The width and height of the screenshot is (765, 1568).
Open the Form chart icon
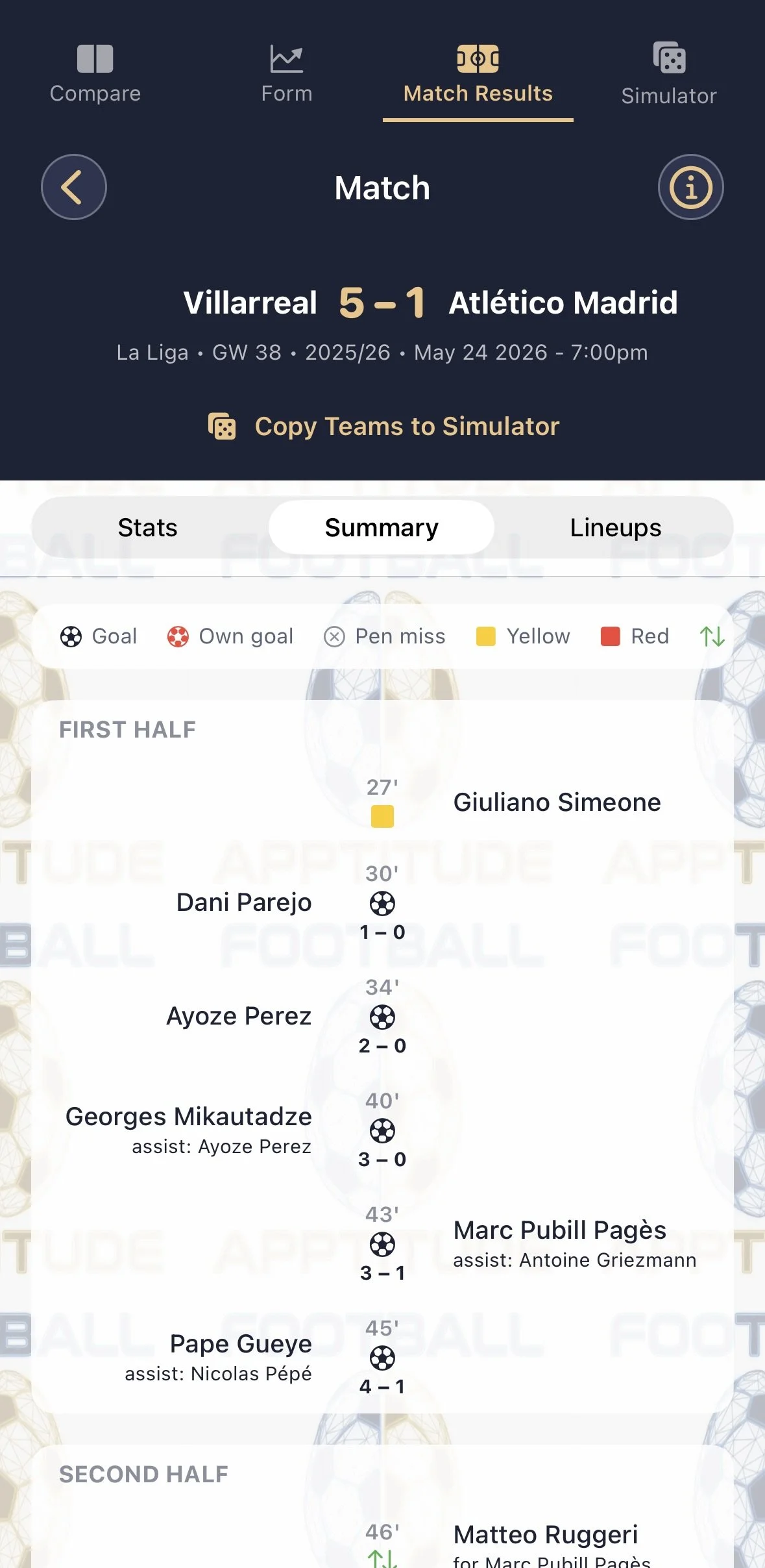coord(286,59)
